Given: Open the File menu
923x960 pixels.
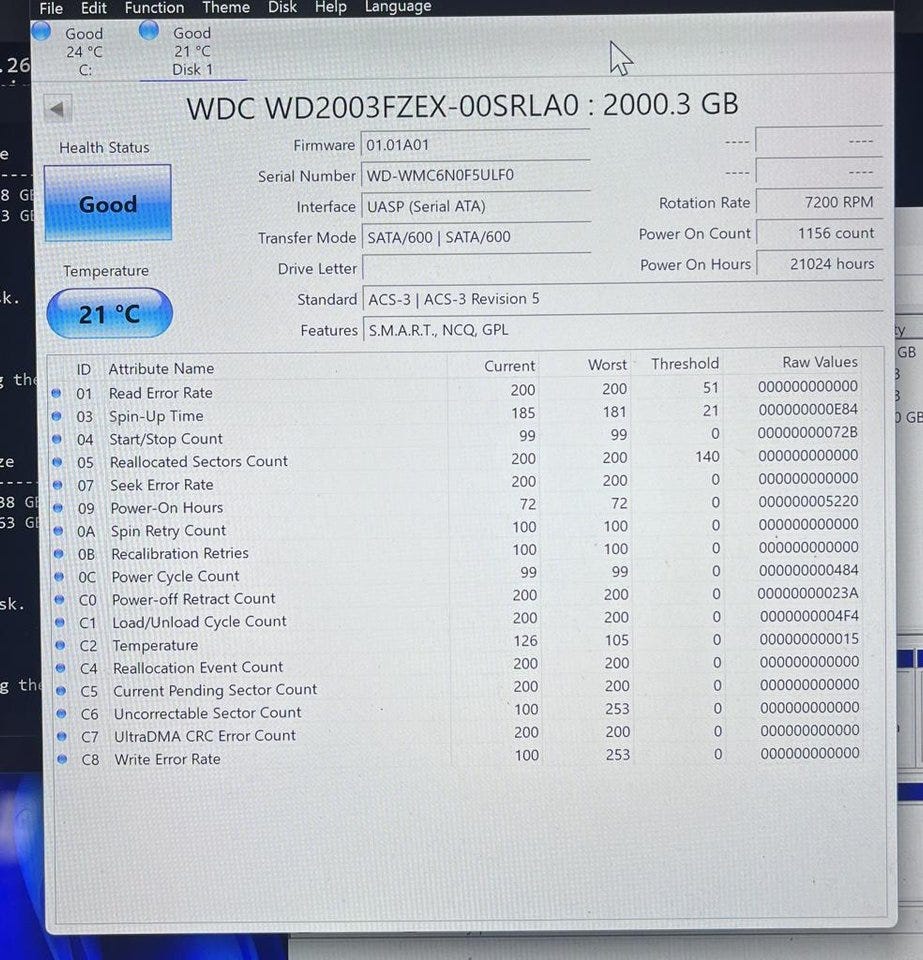Looking at the screenshot, I should pyautogui.click(x=51, y=8).
